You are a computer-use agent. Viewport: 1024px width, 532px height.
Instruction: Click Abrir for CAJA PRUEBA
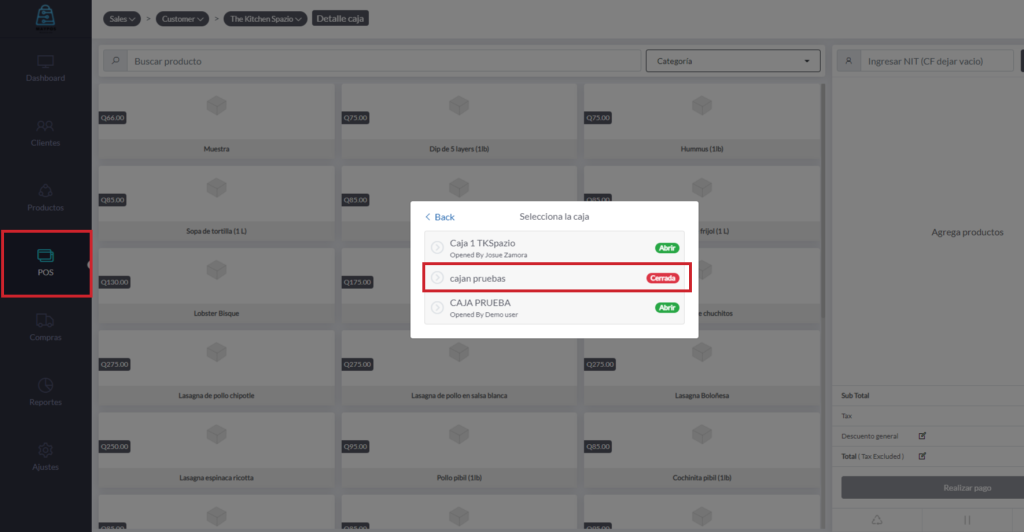tap(667, 308)
